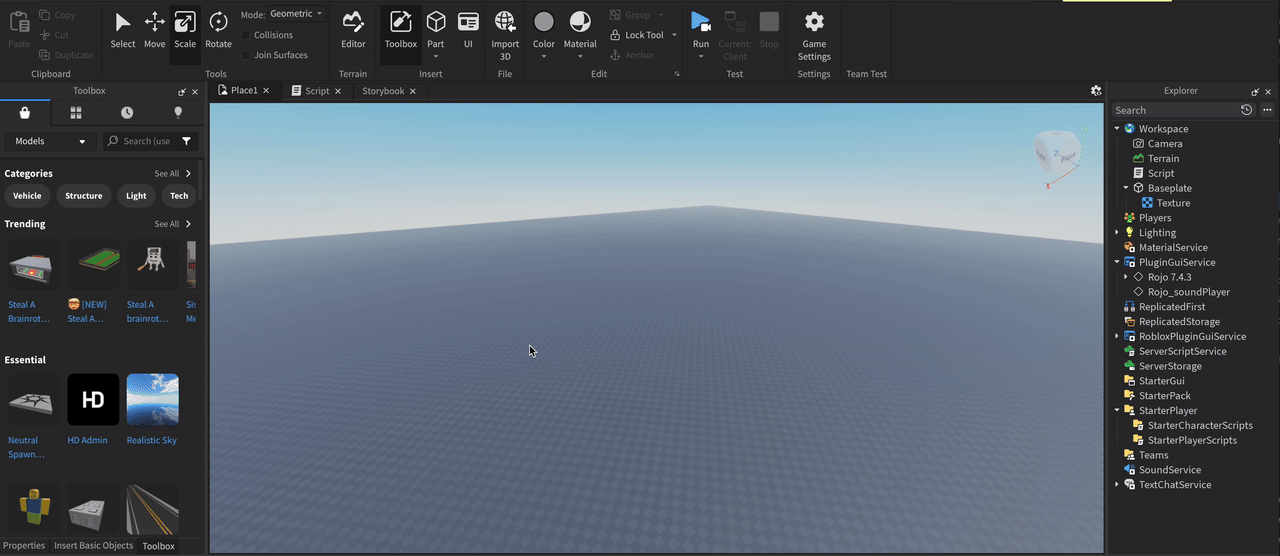Undock the Toolbox panel

pos(181,91)
